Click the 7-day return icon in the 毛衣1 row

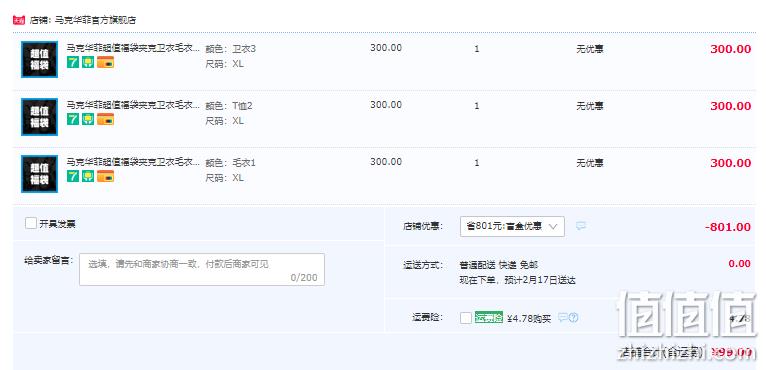[73, 176]
